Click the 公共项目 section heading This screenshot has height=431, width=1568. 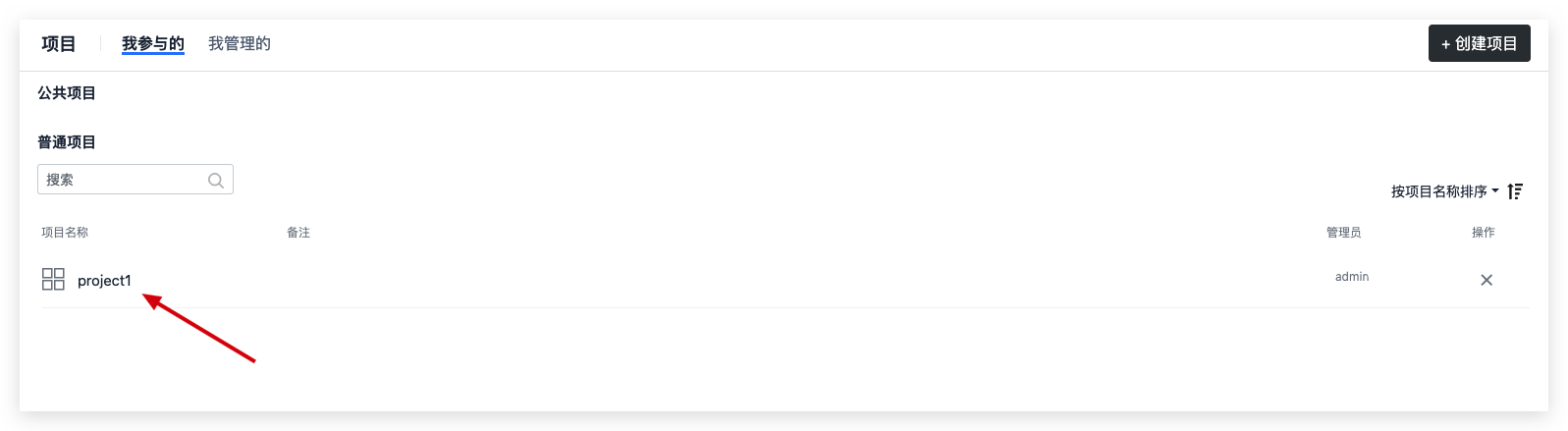(x=67, y=93)
